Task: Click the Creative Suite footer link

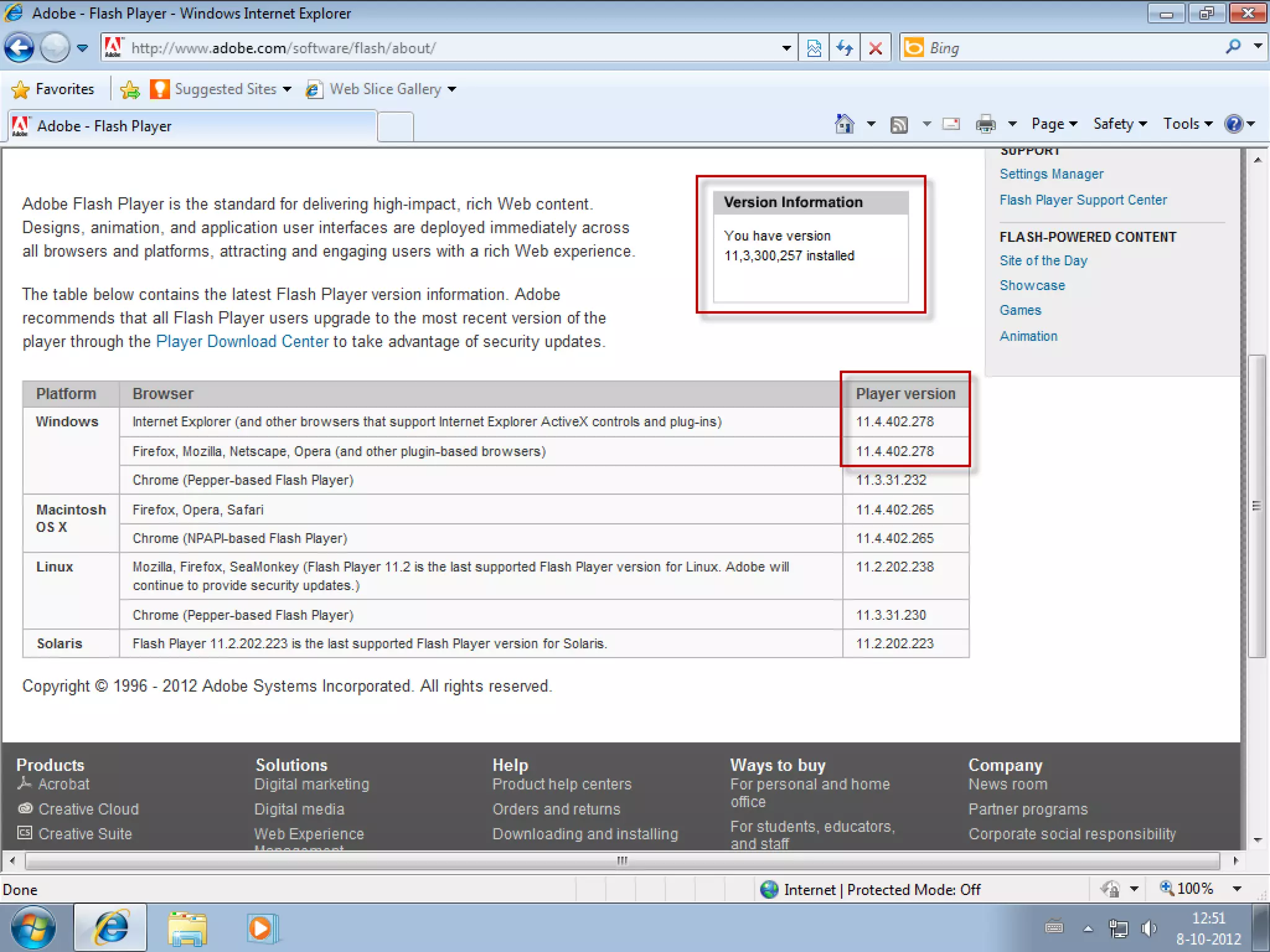Action: (85, 834)
